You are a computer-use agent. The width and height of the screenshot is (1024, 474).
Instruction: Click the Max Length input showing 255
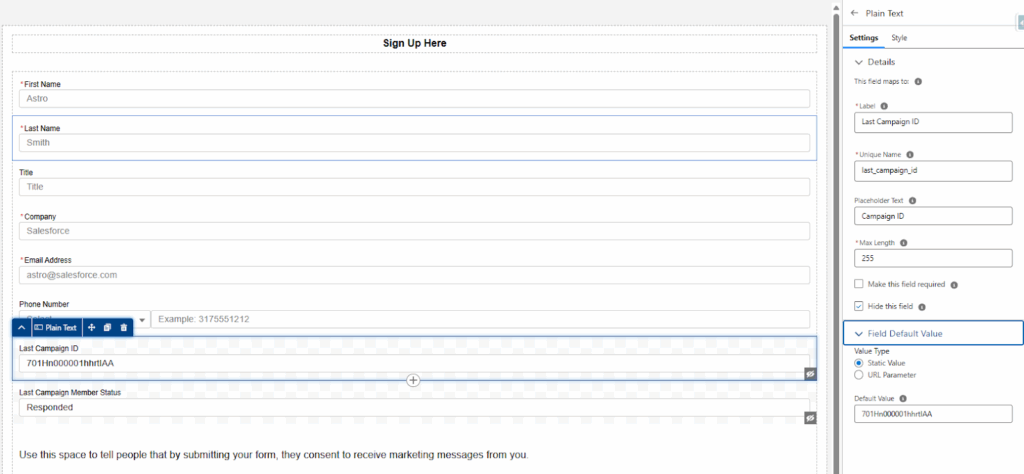pos(933,258)
